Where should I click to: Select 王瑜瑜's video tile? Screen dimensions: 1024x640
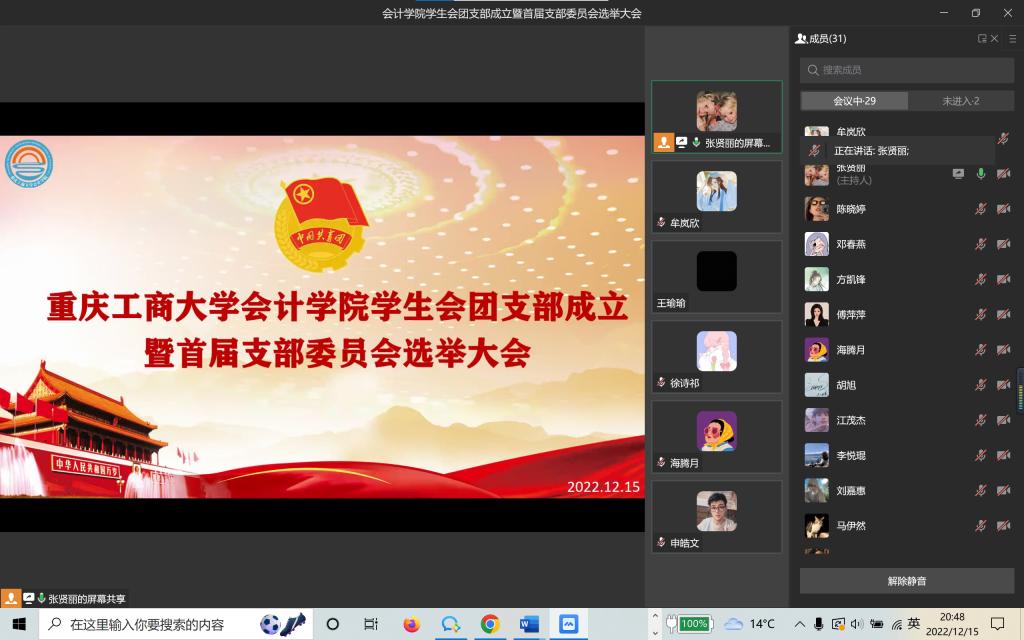(716, 276)
